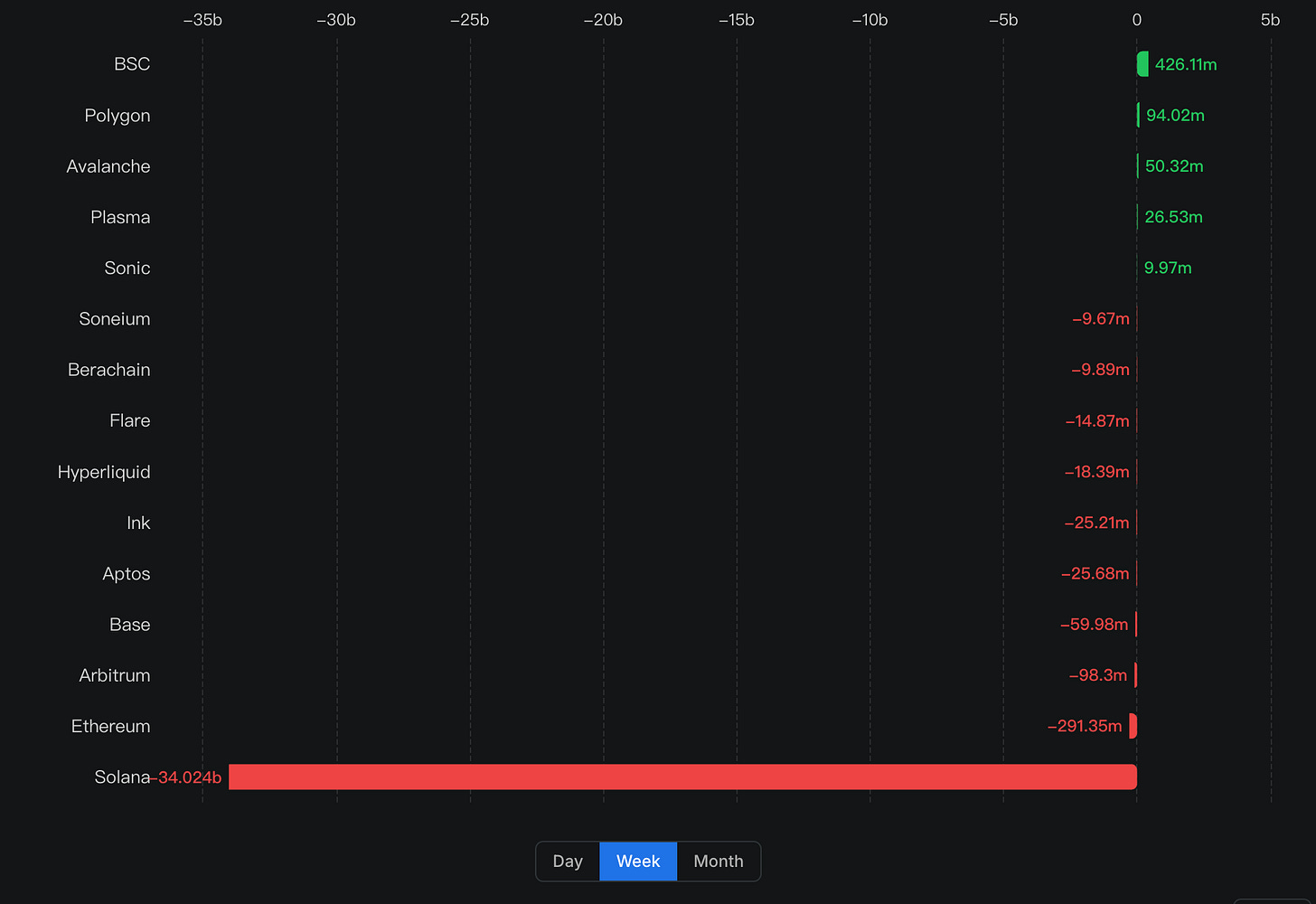The image size is (1316, 904).
Task: Click the −14.87m value
Action: [x=1097, y=421]
